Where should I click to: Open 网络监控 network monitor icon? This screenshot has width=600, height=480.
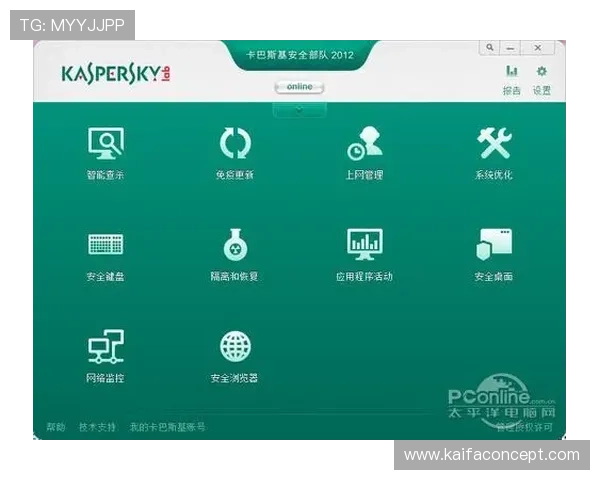click(106, 346)
